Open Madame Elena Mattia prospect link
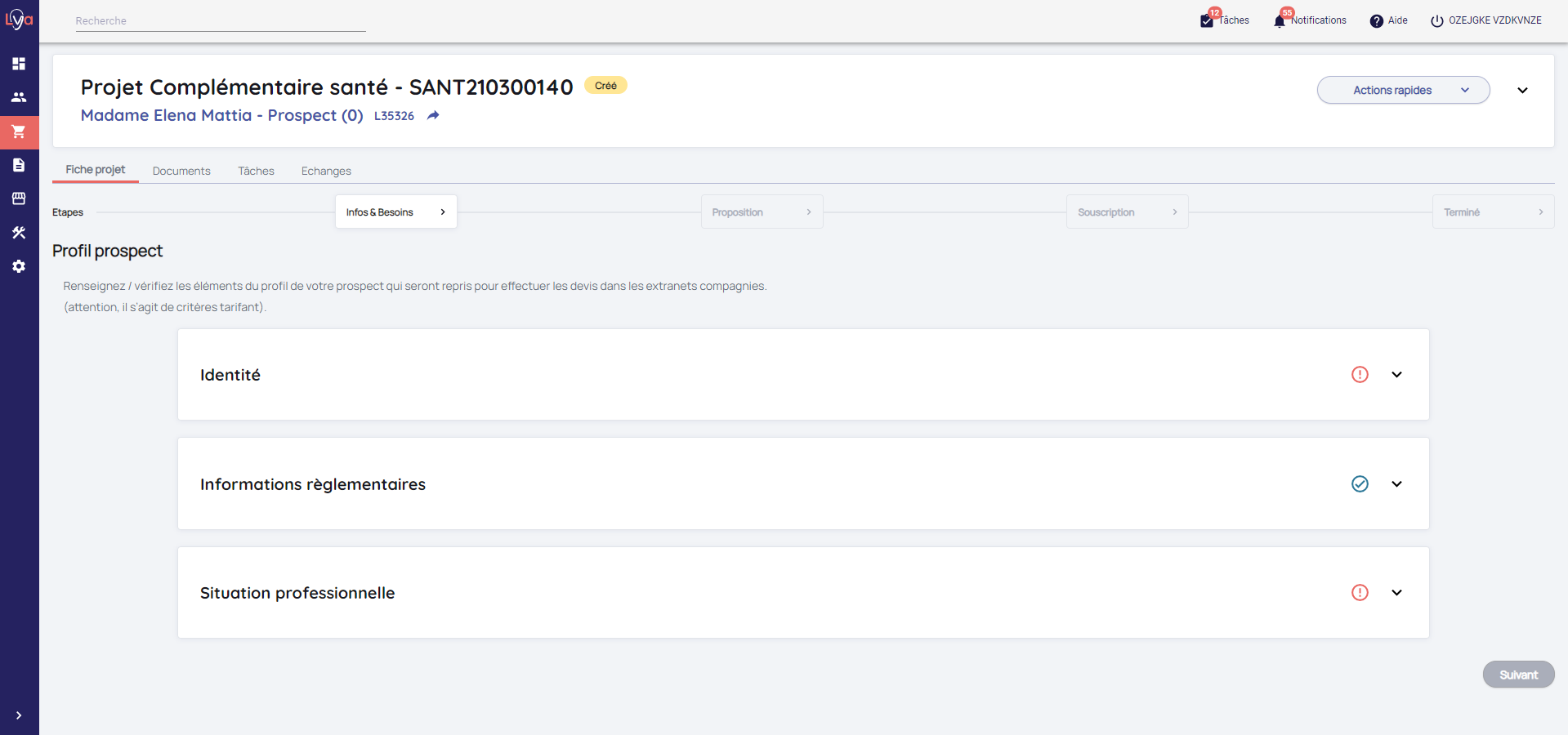The height and width of the screenshot is (735, 1568). 221,115
